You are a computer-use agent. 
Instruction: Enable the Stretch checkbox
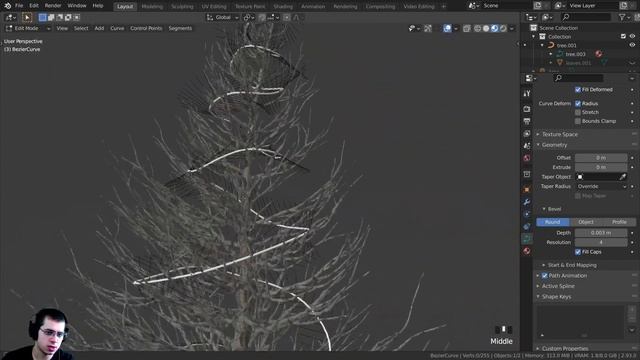click(578, 112)
